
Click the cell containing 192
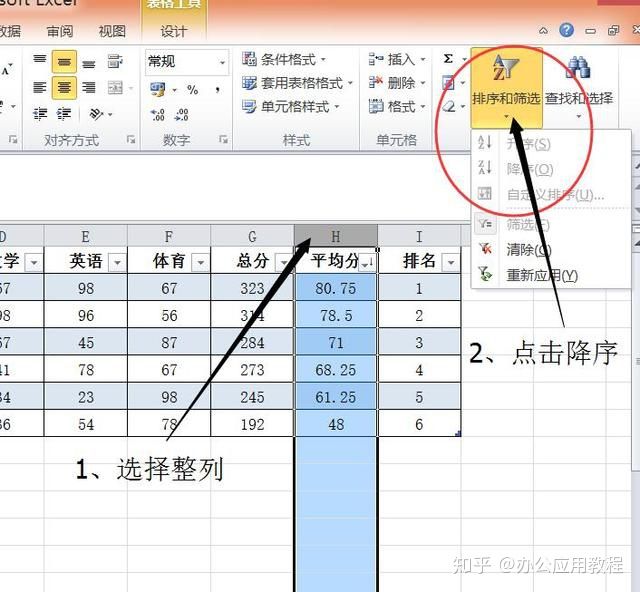252,424
